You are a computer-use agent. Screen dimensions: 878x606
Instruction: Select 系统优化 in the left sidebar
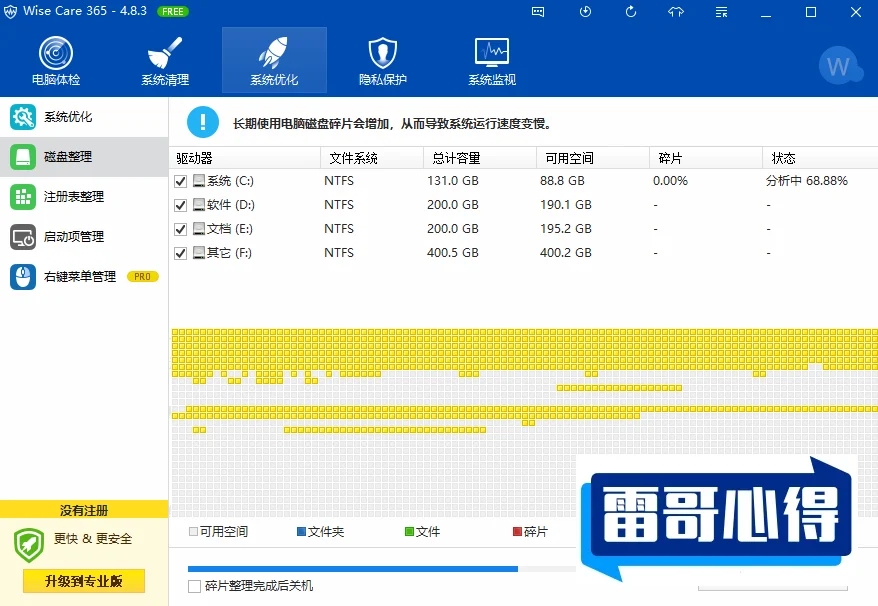[84, 116]
